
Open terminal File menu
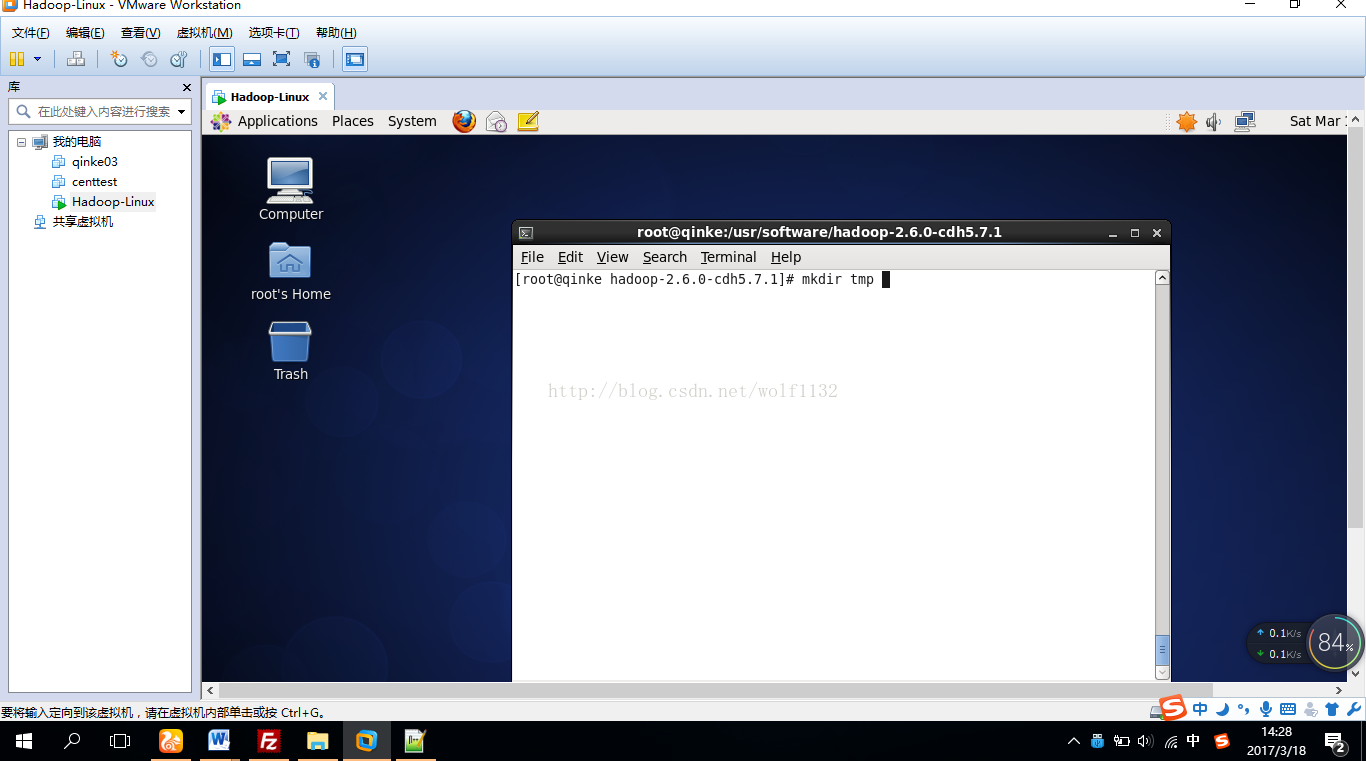tap(532, 257)
